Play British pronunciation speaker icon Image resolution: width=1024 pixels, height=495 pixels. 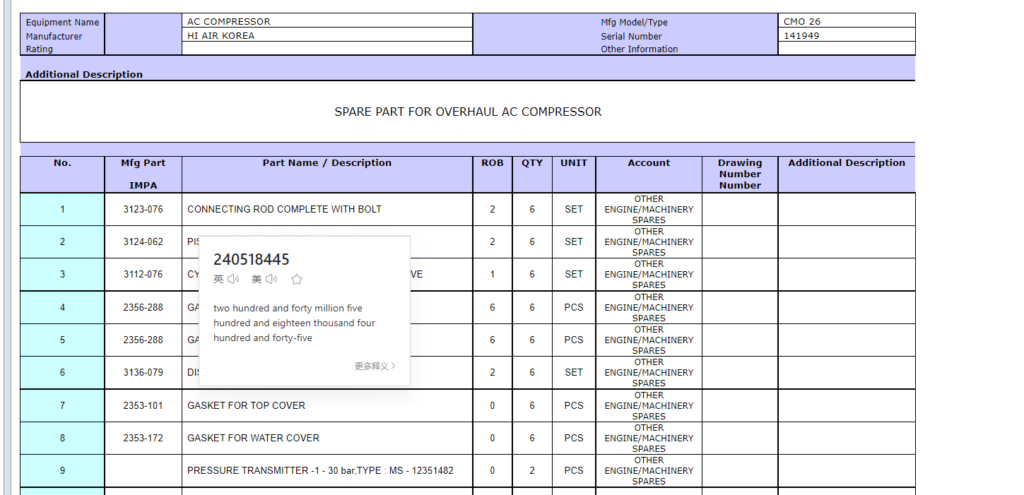tap(233, 279)
